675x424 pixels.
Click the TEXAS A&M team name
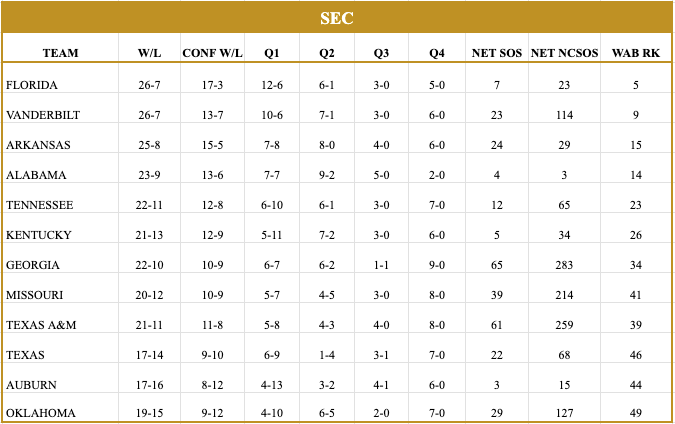point(39,325)
